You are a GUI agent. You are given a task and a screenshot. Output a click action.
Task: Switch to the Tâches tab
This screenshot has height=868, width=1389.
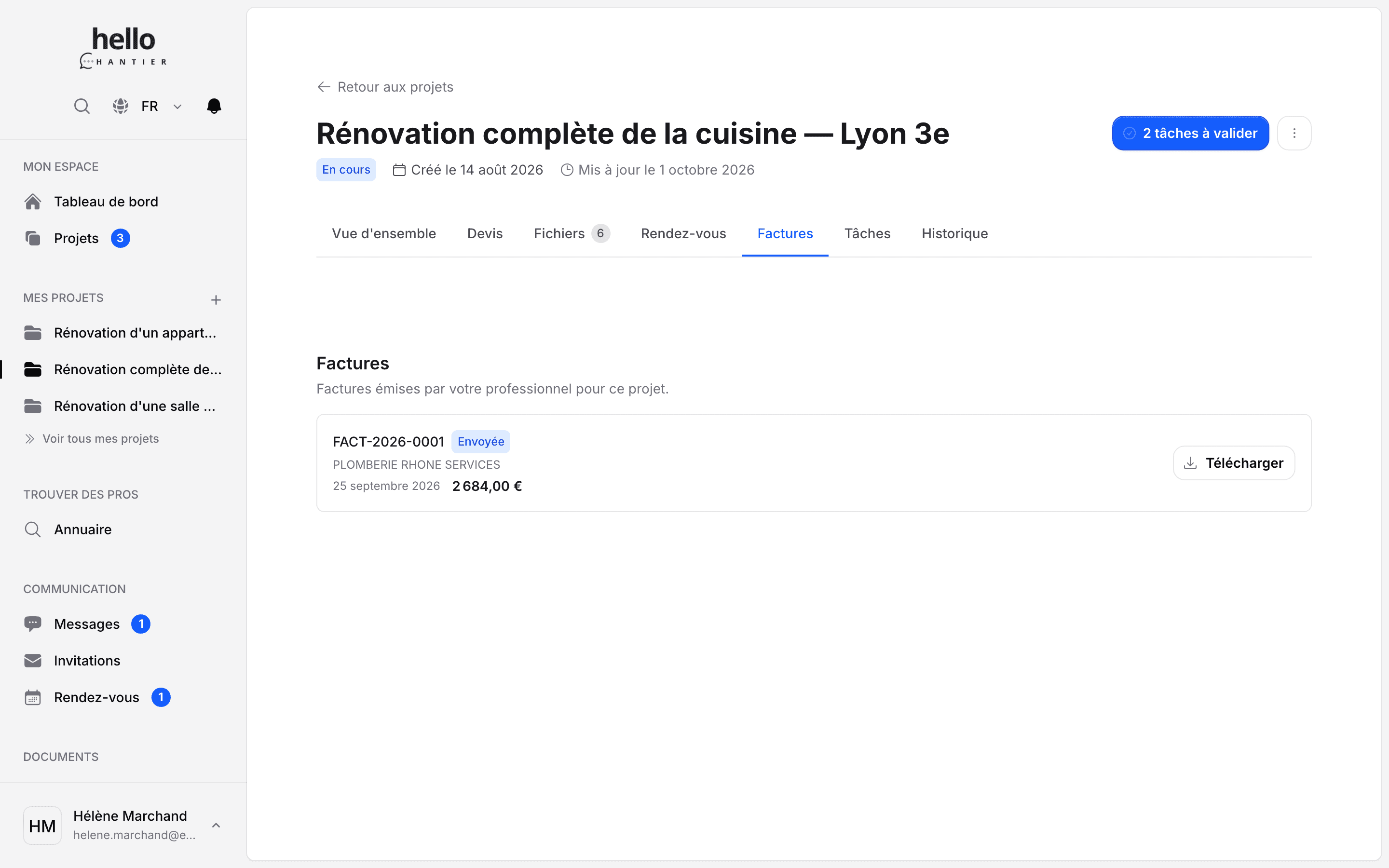(x=867, y=234)
